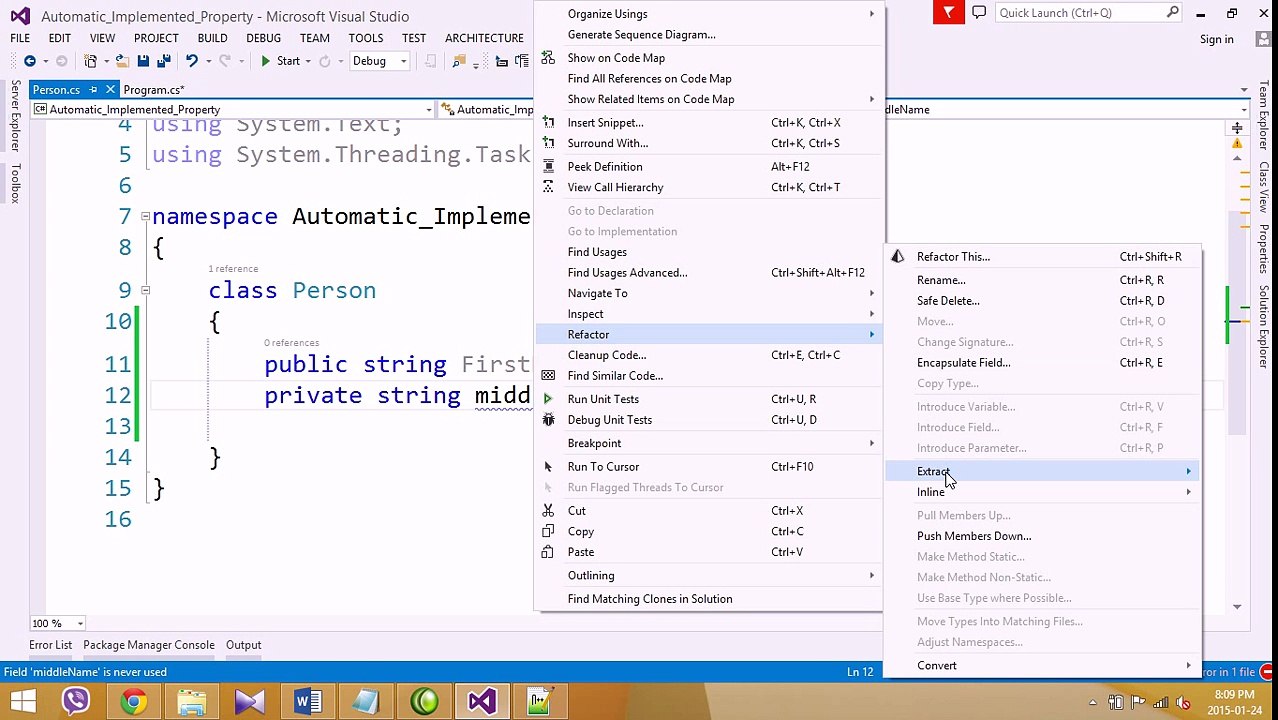Open Google Chrome from the taskbar
1278x720 pixels.
pos(133,701)
